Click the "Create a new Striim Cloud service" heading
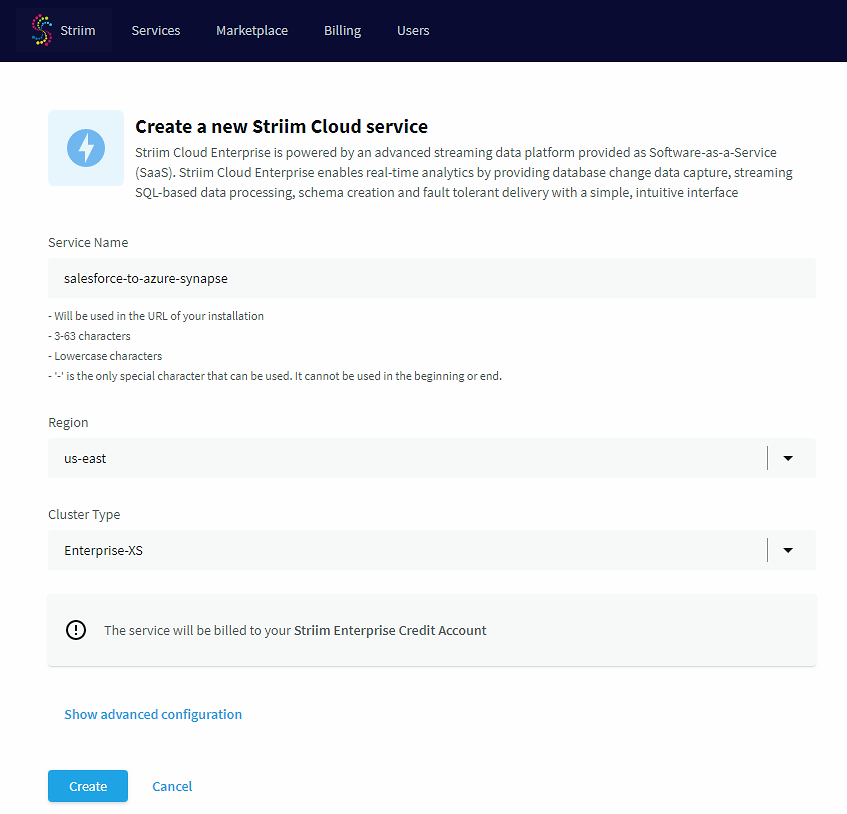Viewport: 847px width, 814px height. [x=281, y=126]
